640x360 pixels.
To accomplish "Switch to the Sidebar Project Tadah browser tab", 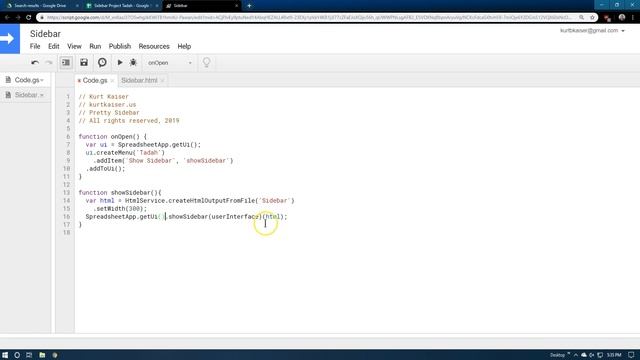I will [x=121, y=6].
